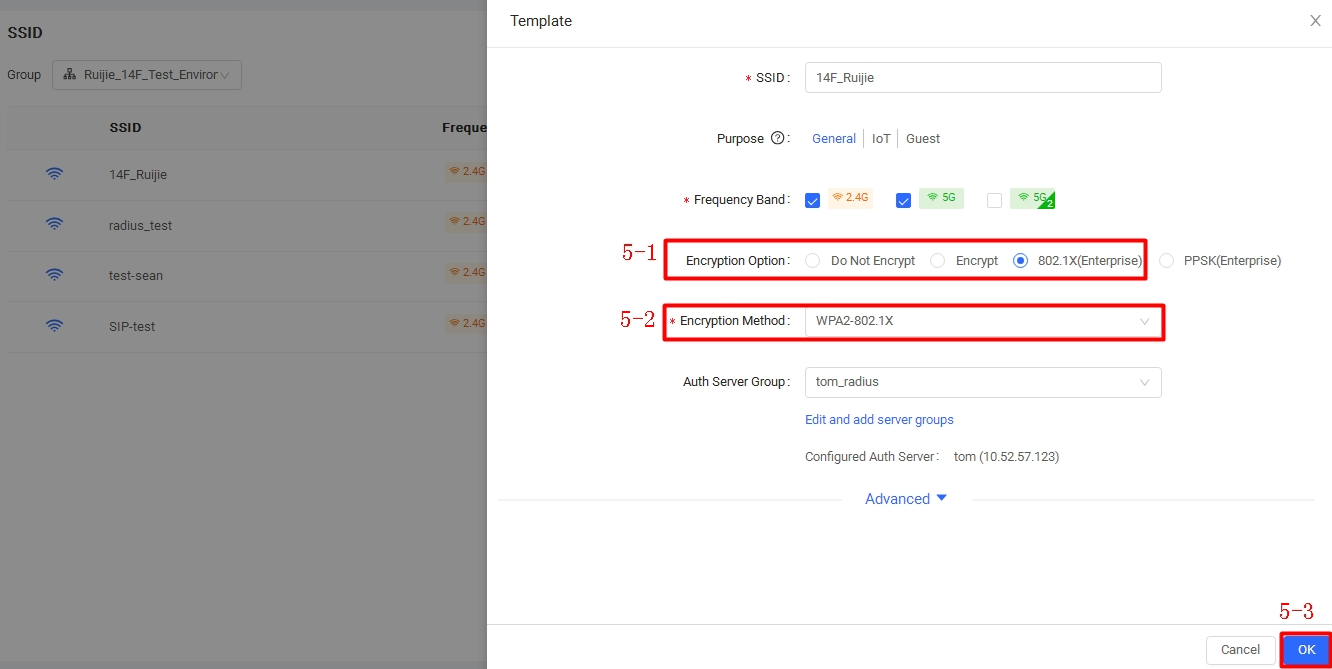The image size is (1332, 669).
Task: Click the Purpose help question mark icon
Action: pyautogui.click(x=778, y=139)
